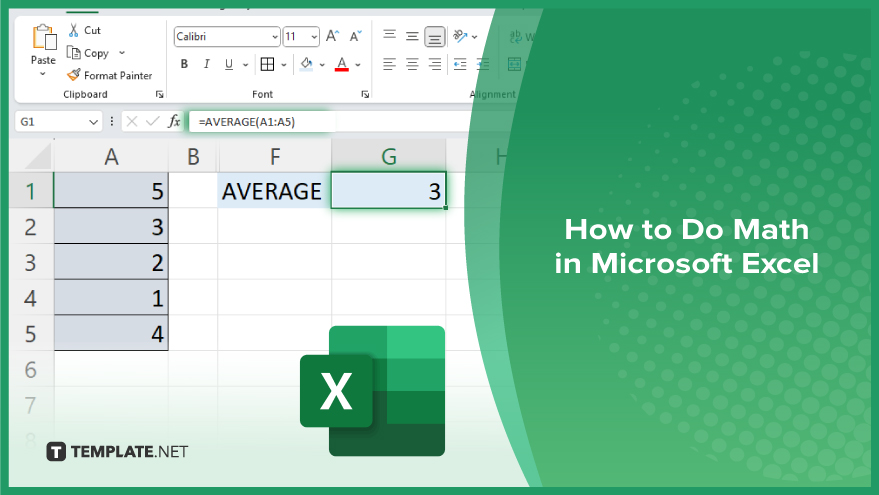Select row 6 header

(31, 370)
